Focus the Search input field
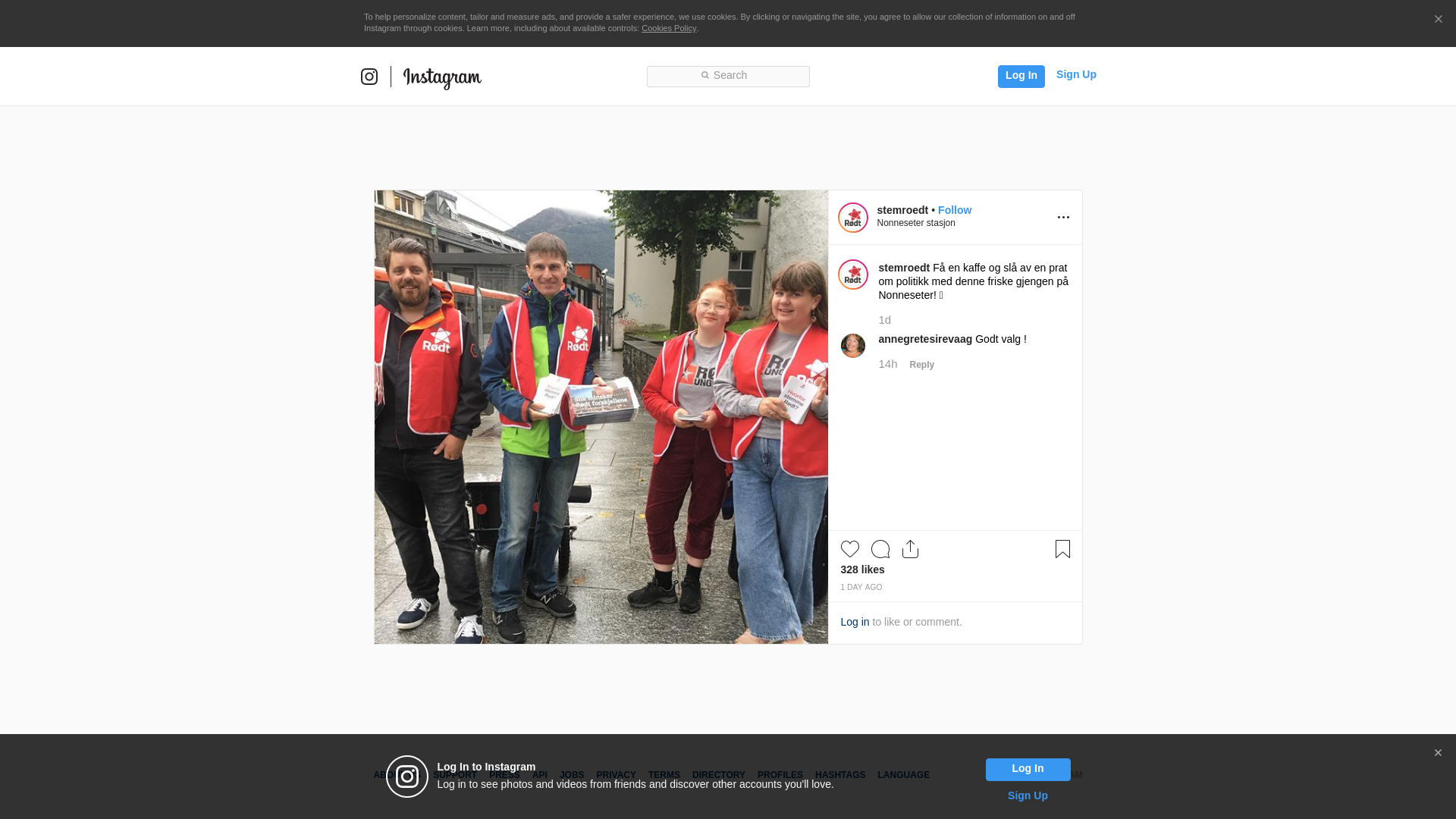 728,77
